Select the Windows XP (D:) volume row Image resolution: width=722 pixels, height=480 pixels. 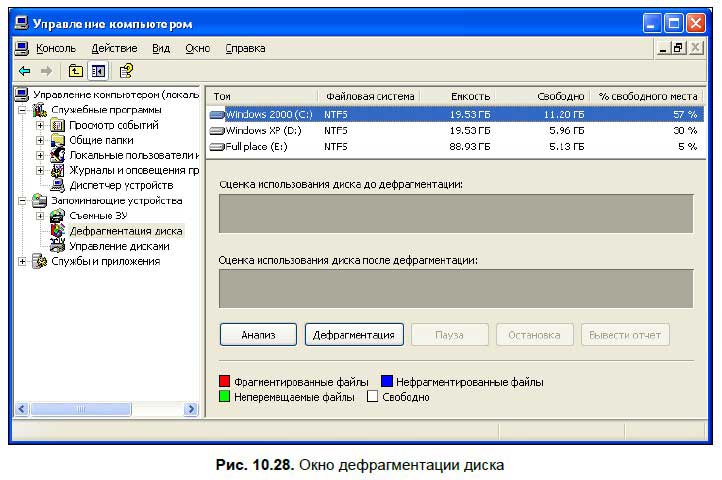pos(456,130)
